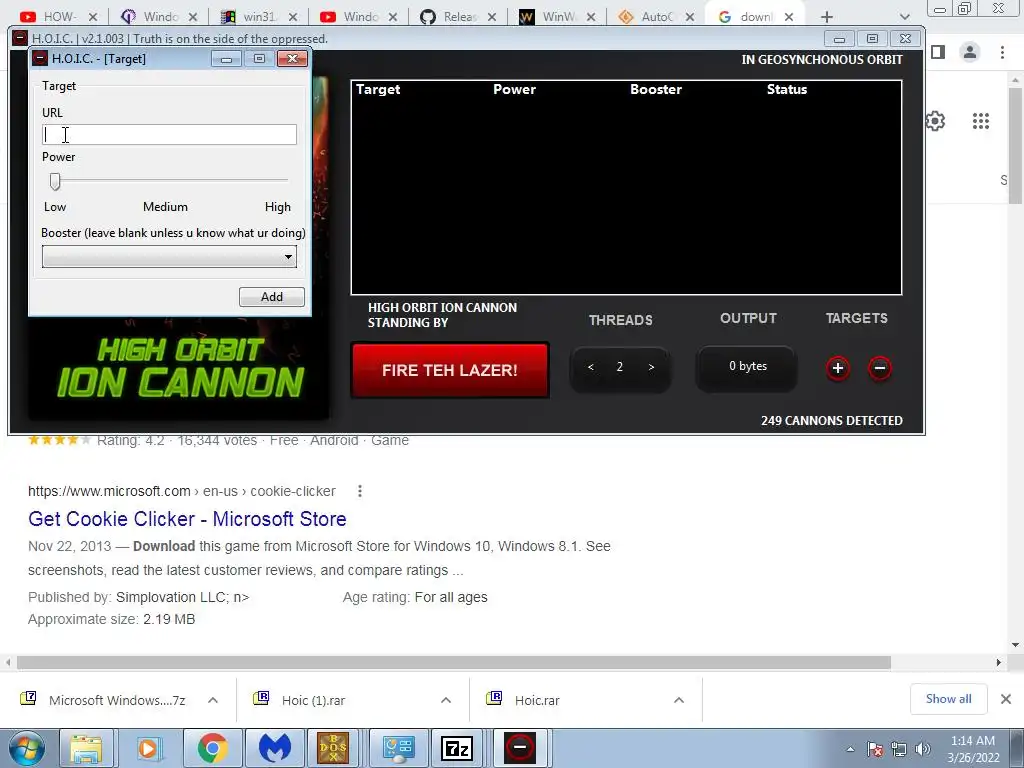1024x768 pixels.
Task: Click the Target column header
Action: pos(378,89)
